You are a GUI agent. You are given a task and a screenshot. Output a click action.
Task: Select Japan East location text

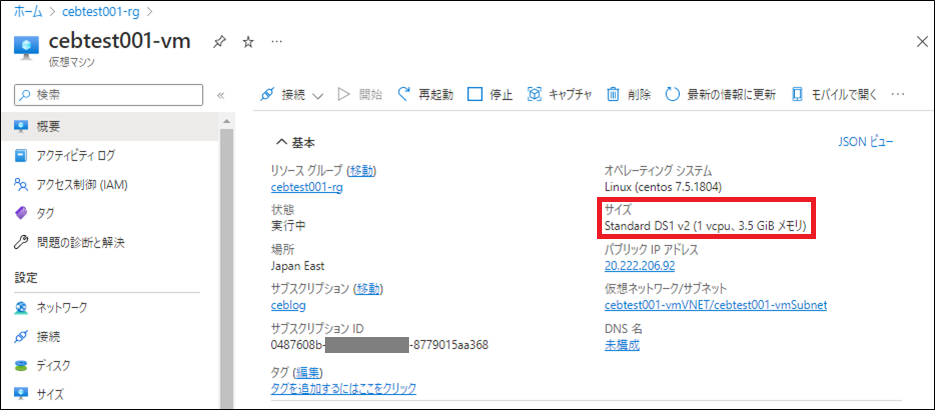click(298, 266)
